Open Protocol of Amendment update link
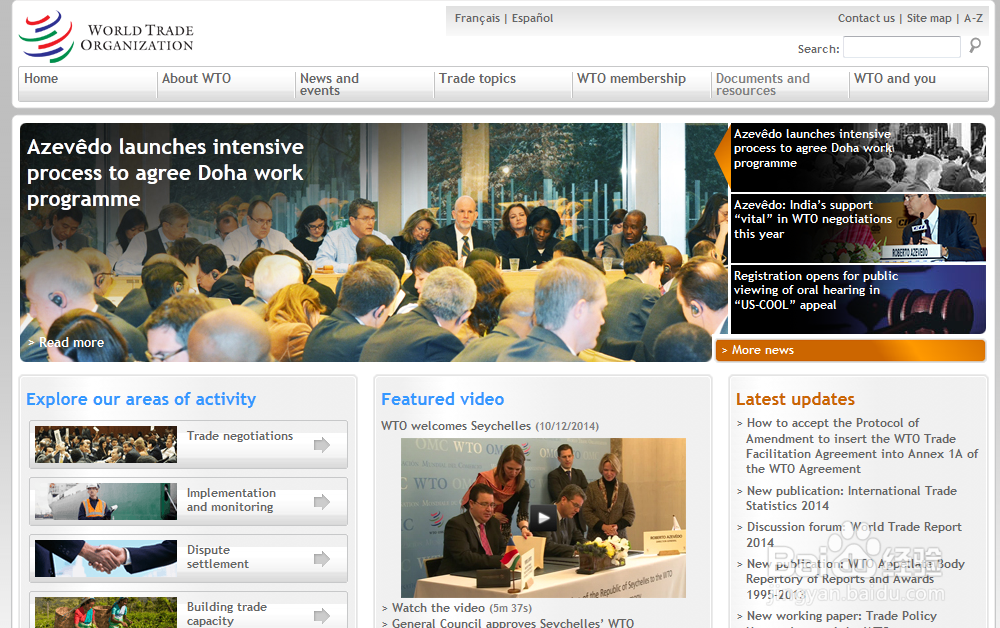Screen dimensions: 1000x628 [x=862, y=446]
